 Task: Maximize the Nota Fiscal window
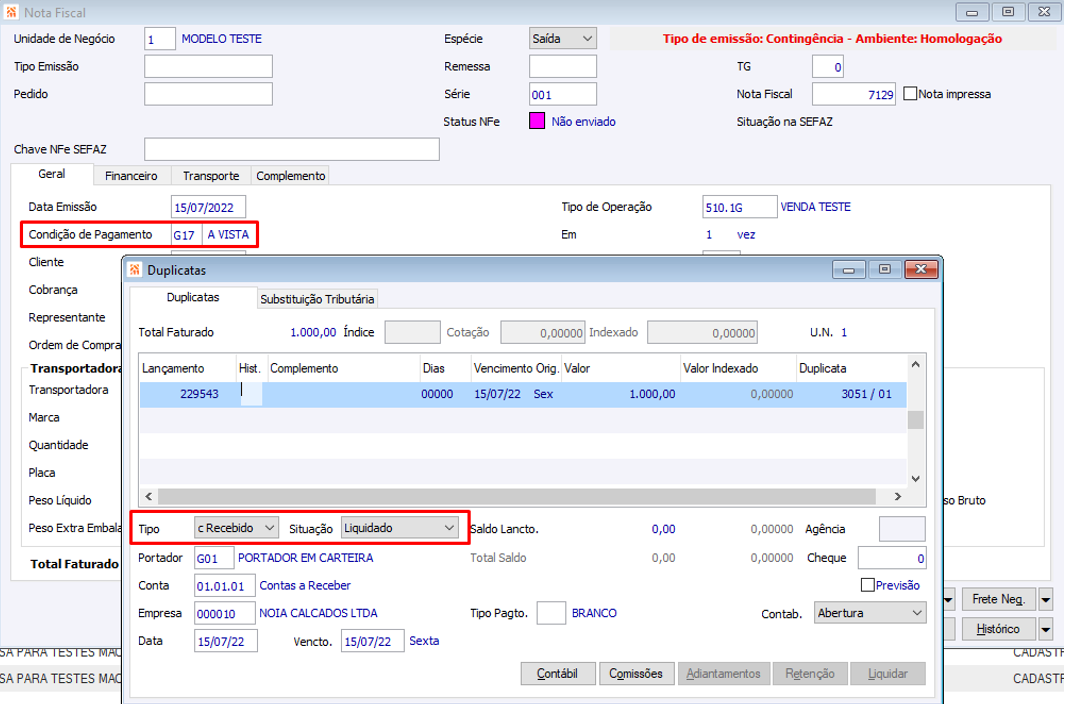1008,12
